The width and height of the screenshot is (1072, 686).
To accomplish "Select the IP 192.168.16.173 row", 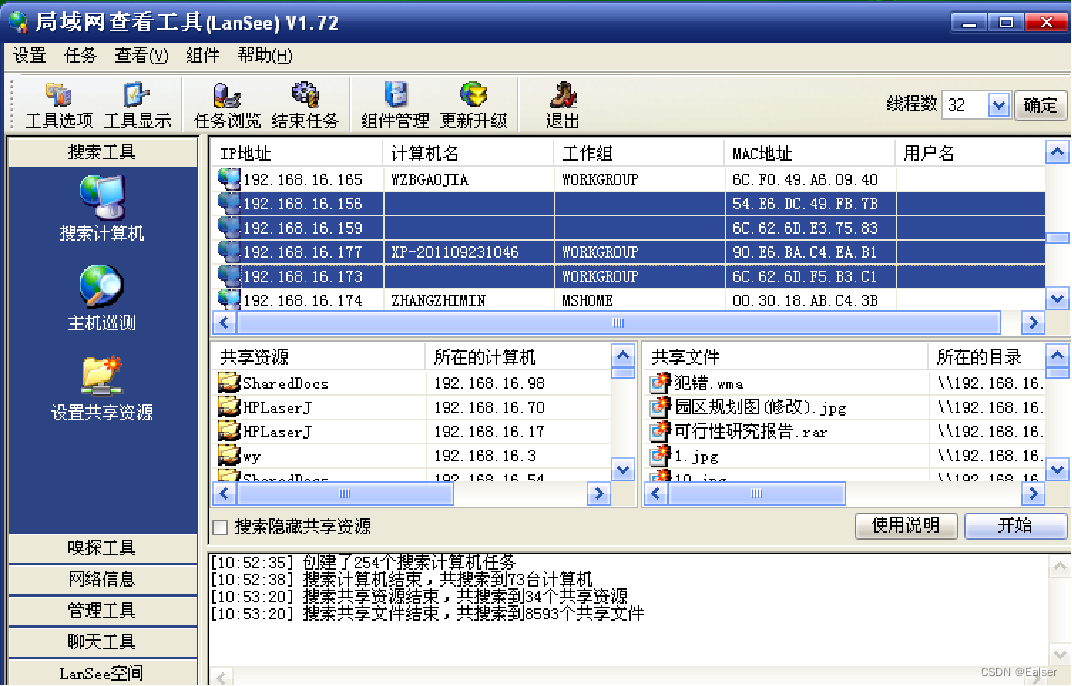I will tap(628, 276).
